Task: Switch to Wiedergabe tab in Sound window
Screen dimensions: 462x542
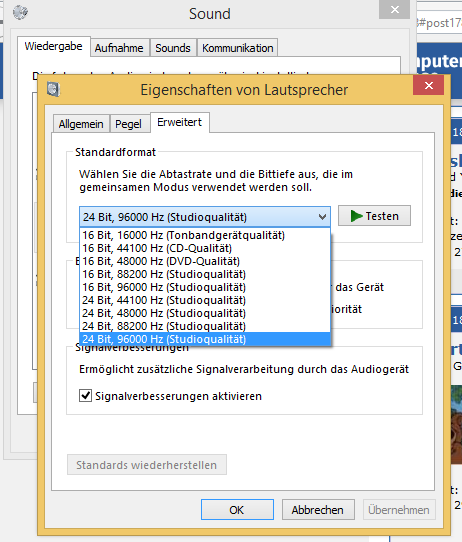Action: (54, 46)
